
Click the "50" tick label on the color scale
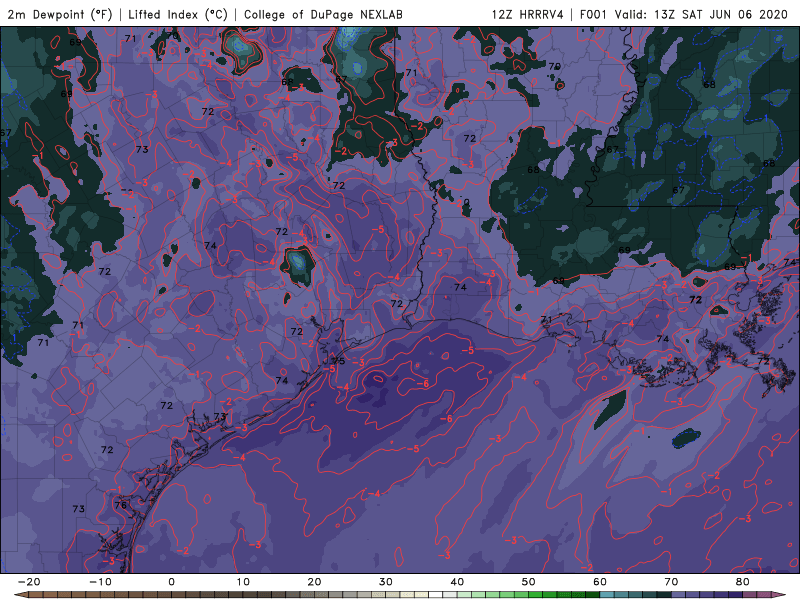point(529,582)
